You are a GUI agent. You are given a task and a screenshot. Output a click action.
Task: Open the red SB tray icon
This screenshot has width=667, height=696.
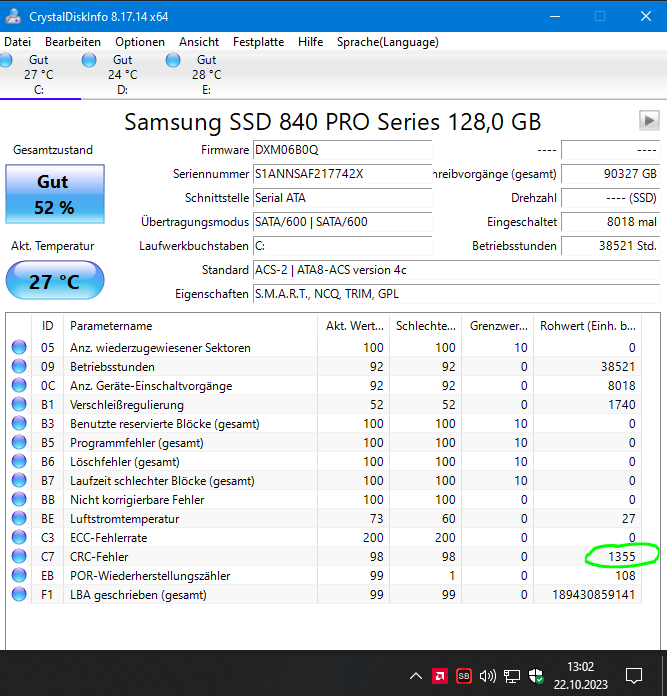point(464,676)
